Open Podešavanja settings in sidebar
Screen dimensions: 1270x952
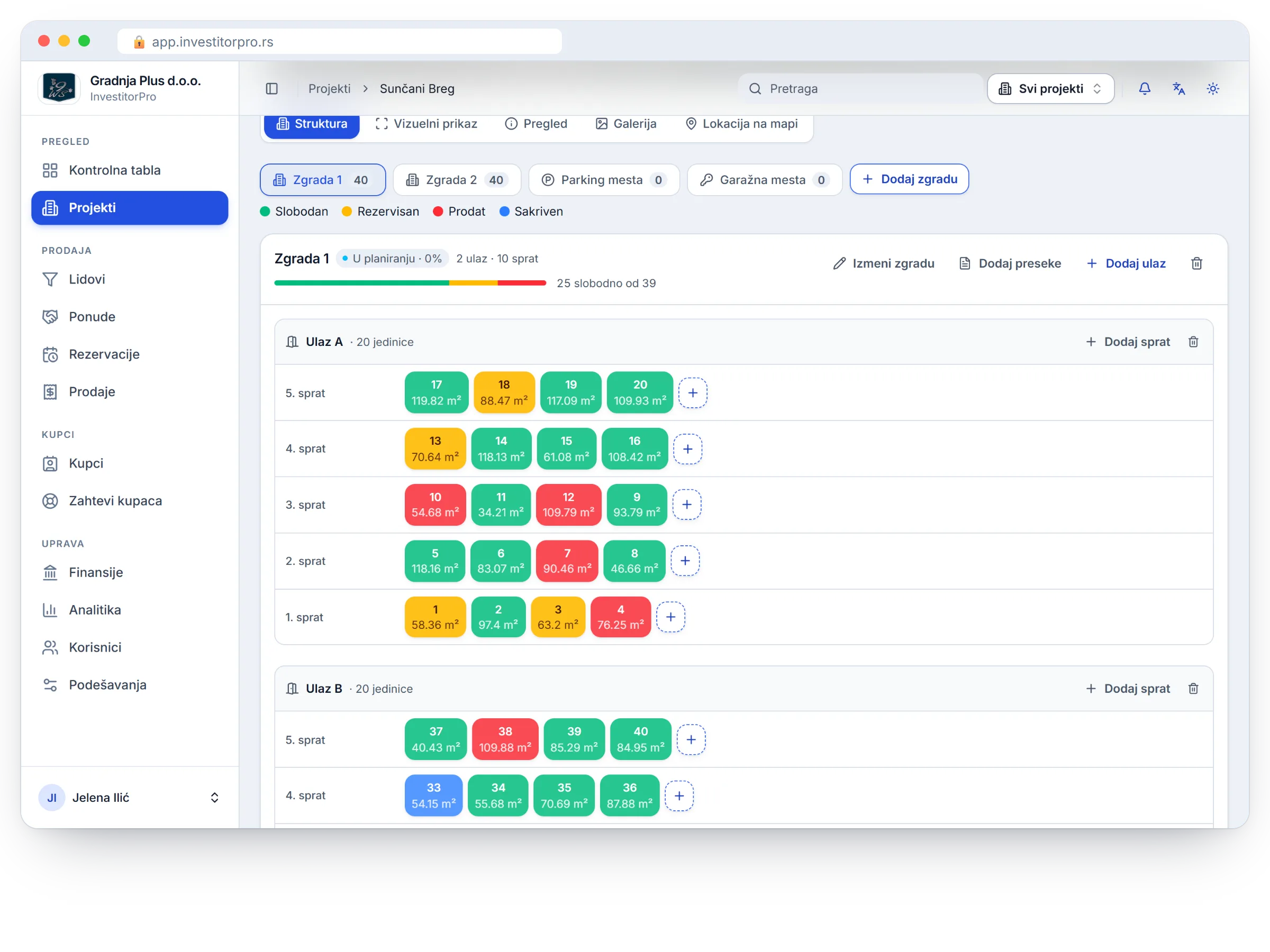(130, 685)
